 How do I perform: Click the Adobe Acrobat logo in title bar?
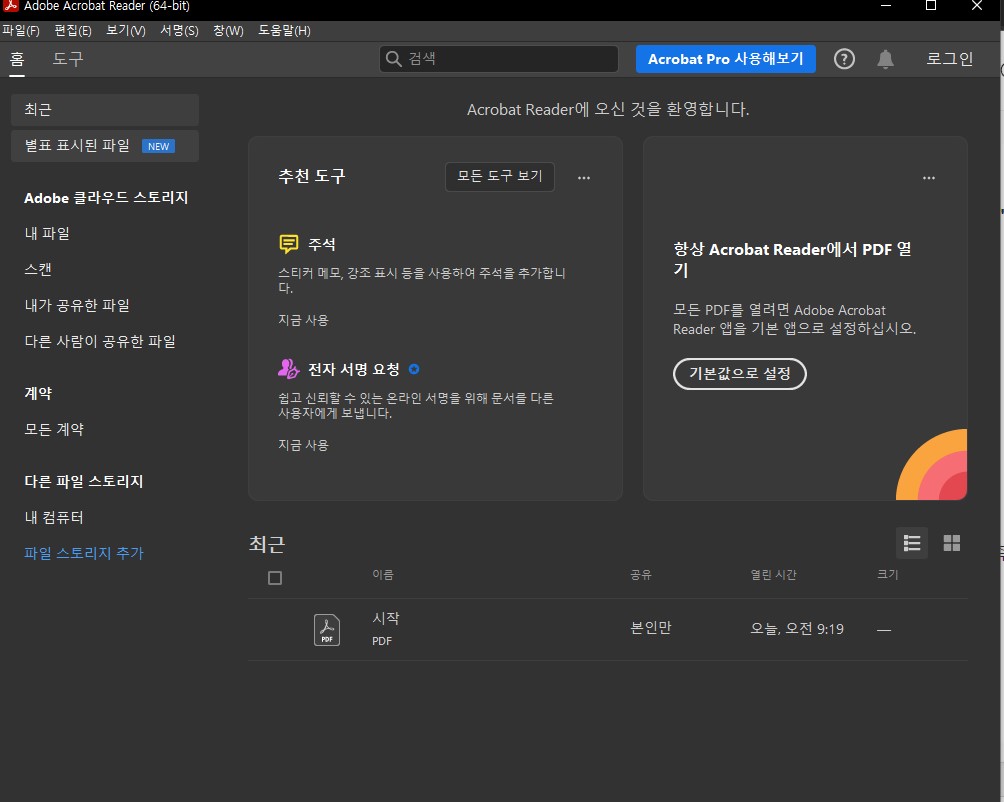tap(11, 6)
